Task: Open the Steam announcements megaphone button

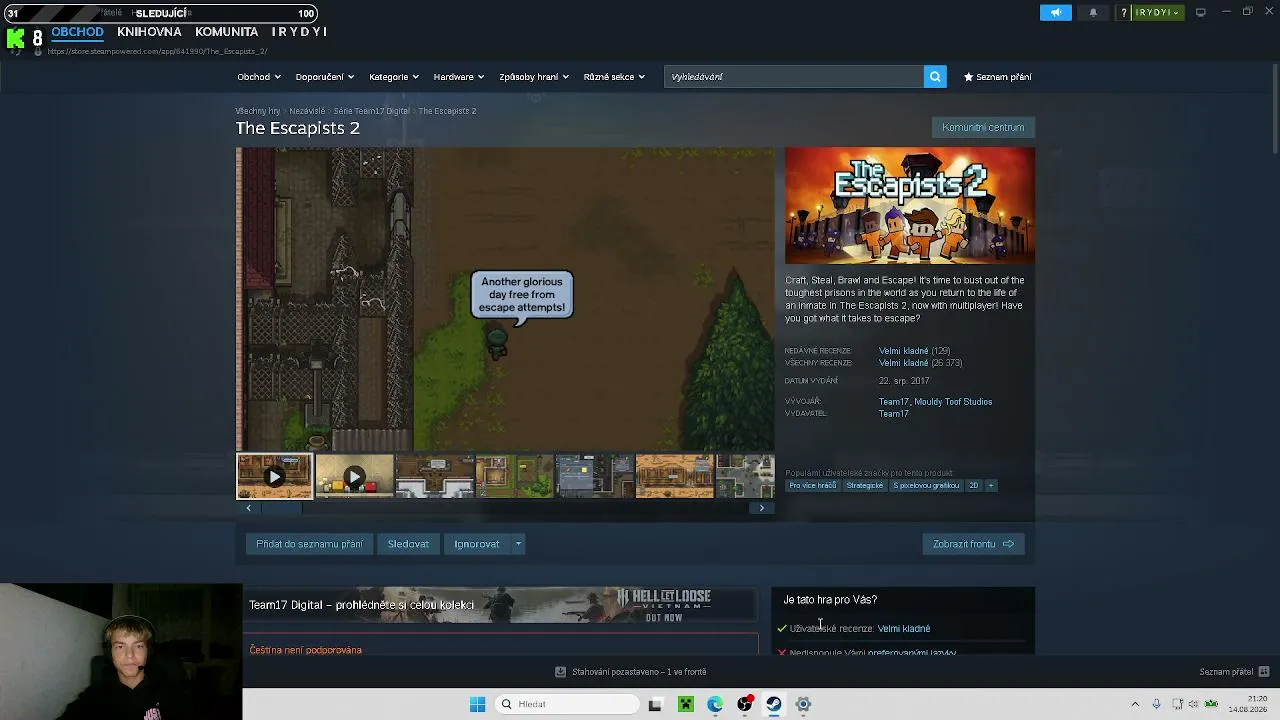Action: tap(1056, 12)
